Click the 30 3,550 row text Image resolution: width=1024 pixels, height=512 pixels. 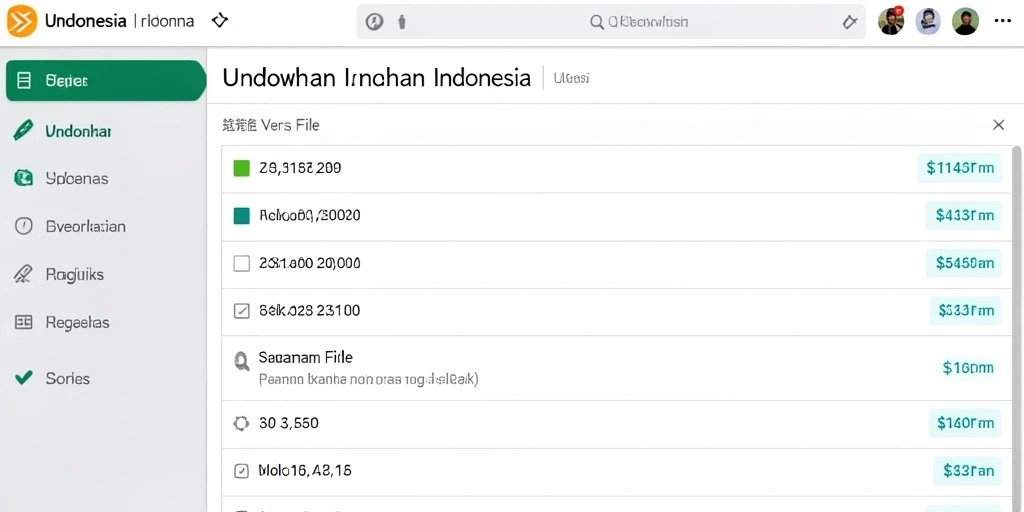pyautogui.click(x=289, y=423)
